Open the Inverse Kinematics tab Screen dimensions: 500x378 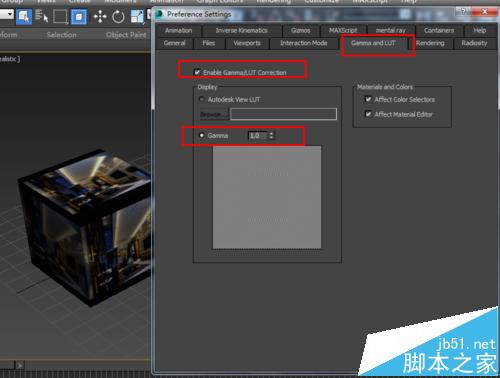coord(241,30)
